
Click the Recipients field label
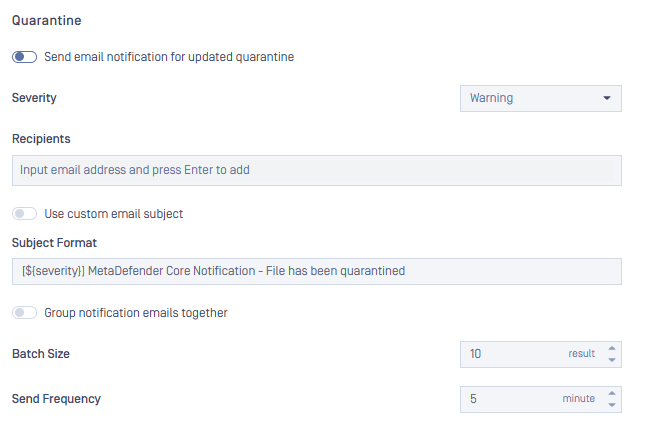(x=41, y=138)
